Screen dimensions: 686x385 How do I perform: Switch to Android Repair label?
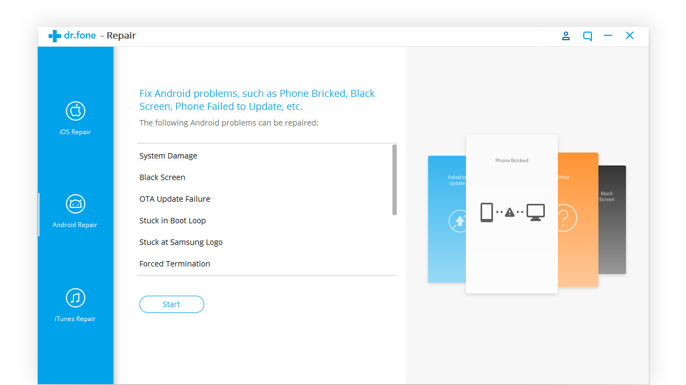(75, 225)
